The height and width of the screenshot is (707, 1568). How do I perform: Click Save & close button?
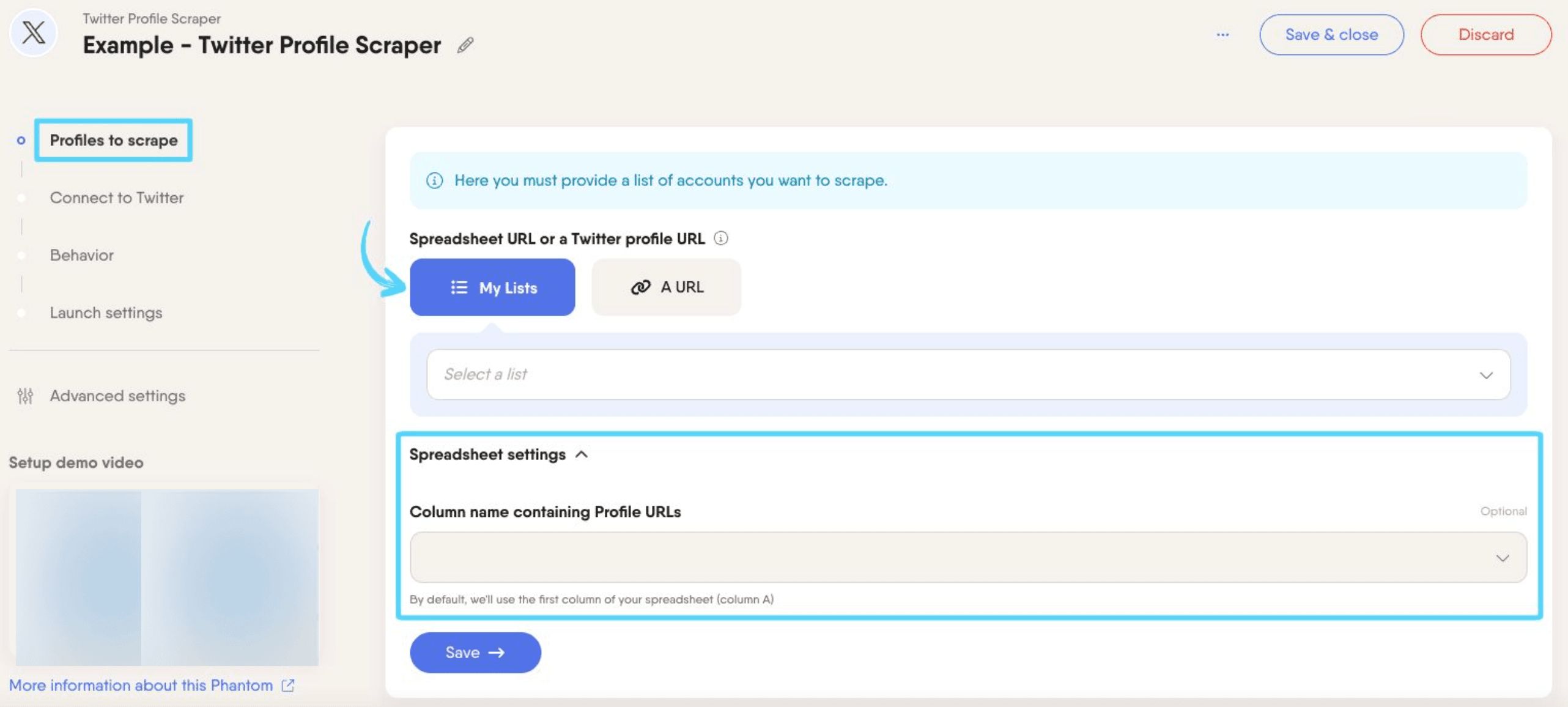click(1331, 35)
